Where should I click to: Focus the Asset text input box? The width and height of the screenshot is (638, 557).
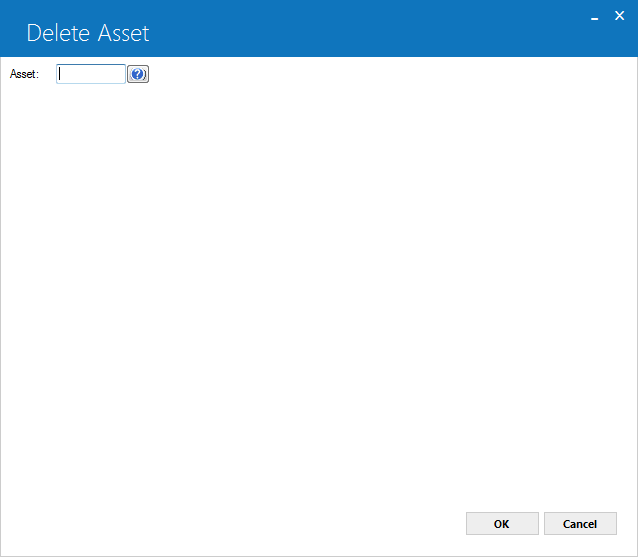pyautogui.click(x=91, y=74)
